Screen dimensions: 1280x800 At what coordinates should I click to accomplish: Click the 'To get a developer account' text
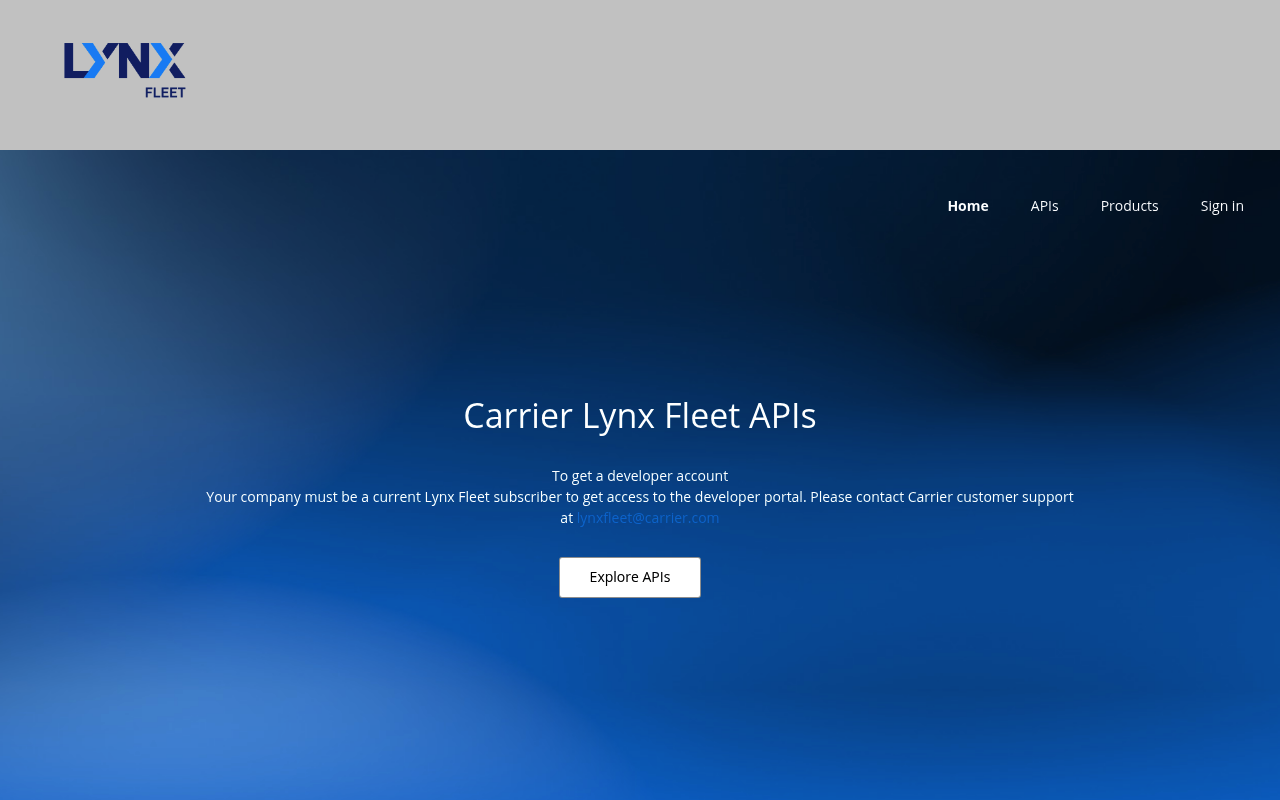click(x=640, y=476)
